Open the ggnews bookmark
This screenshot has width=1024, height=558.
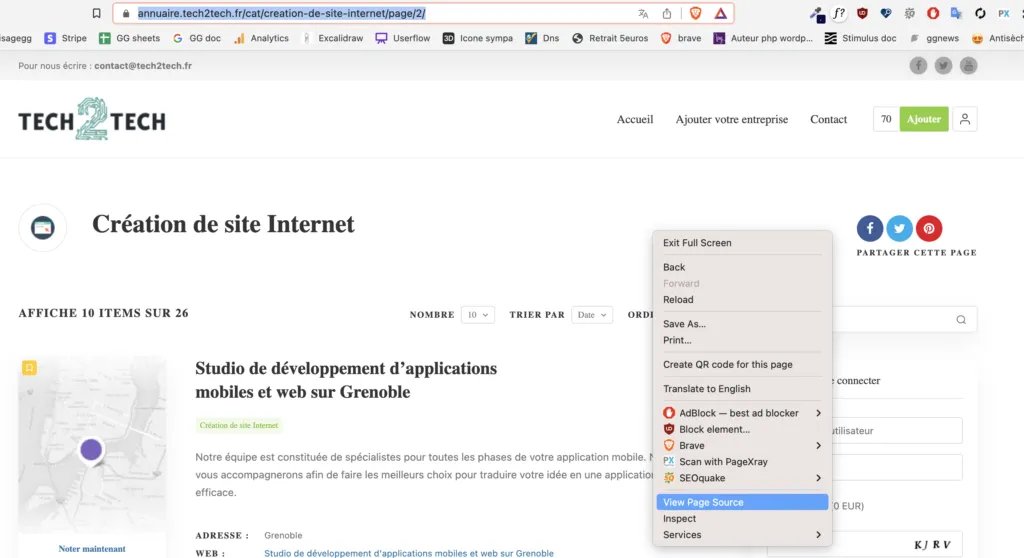[x=934, y=38]
